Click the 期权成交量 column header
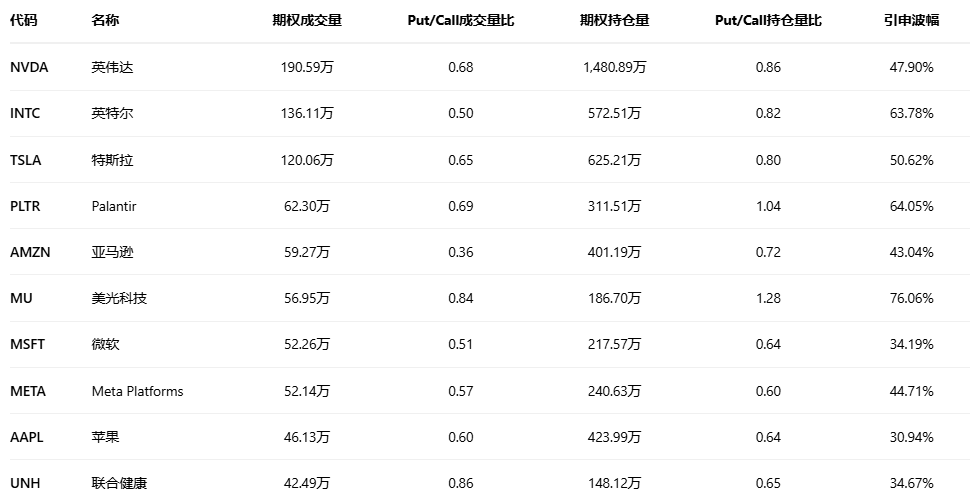Image resolution: width=975 pixels, height=504 pixels. click(307, 20)
